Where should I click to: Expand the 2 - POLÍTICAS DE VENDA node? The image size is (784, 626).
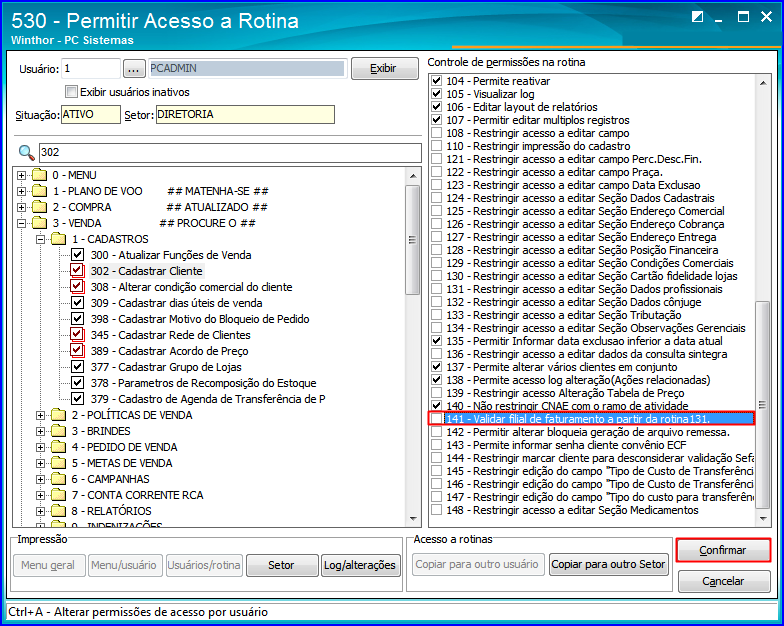pyautogui.click(x=40, y=416)
